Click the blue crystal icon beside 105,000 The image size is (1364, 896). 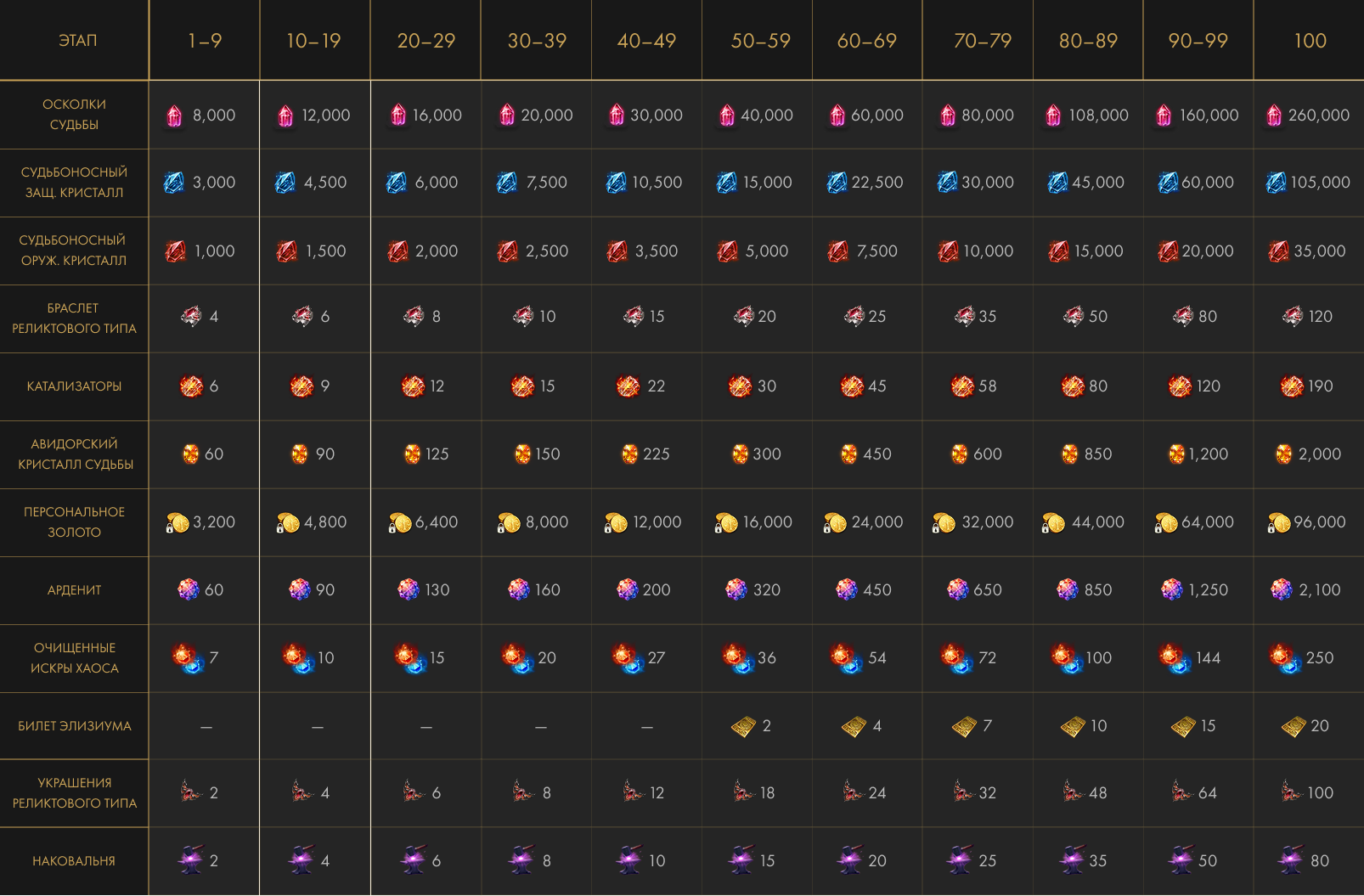point(1276,183)
